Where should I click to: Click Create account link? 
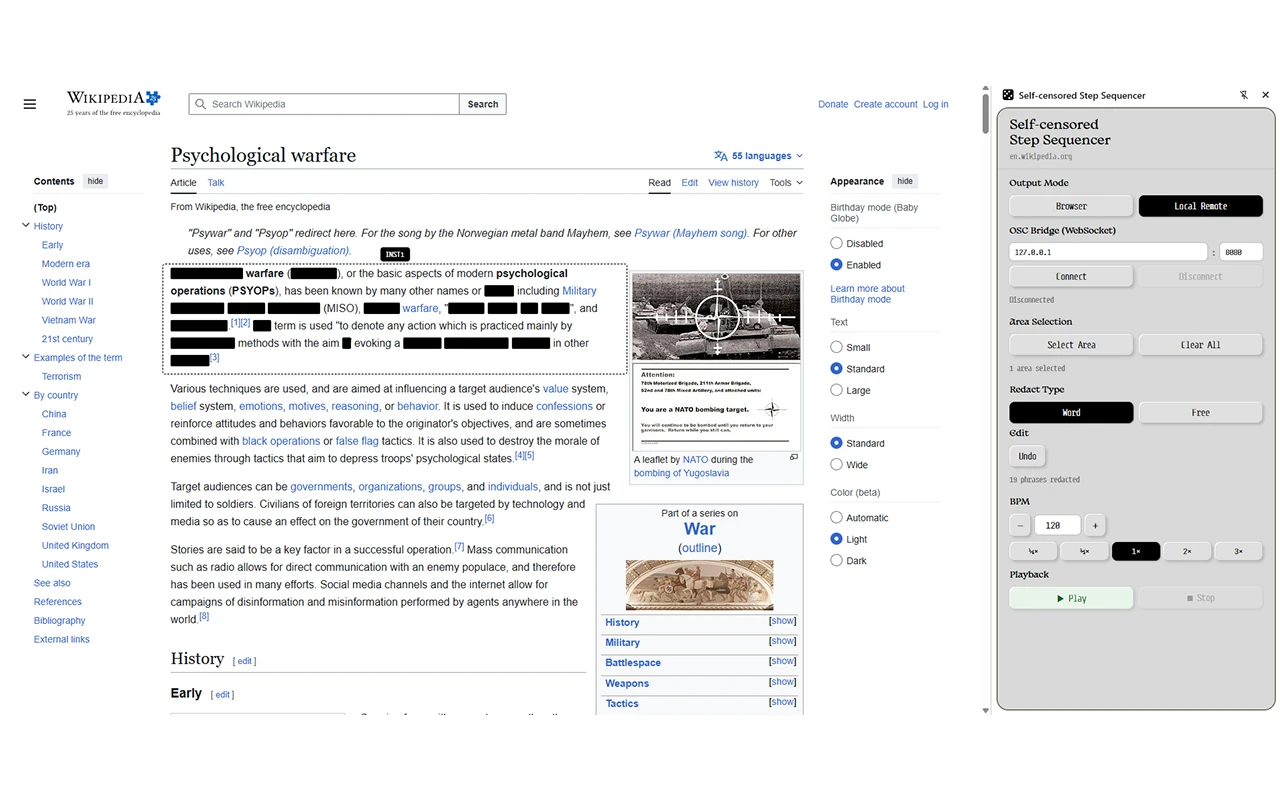pyautogui.click(x=885, y=104)
